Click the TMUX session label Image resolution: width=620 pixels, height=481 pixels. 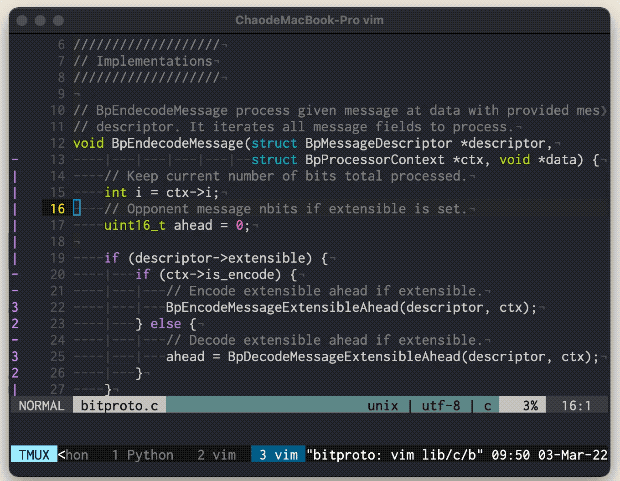34,455
